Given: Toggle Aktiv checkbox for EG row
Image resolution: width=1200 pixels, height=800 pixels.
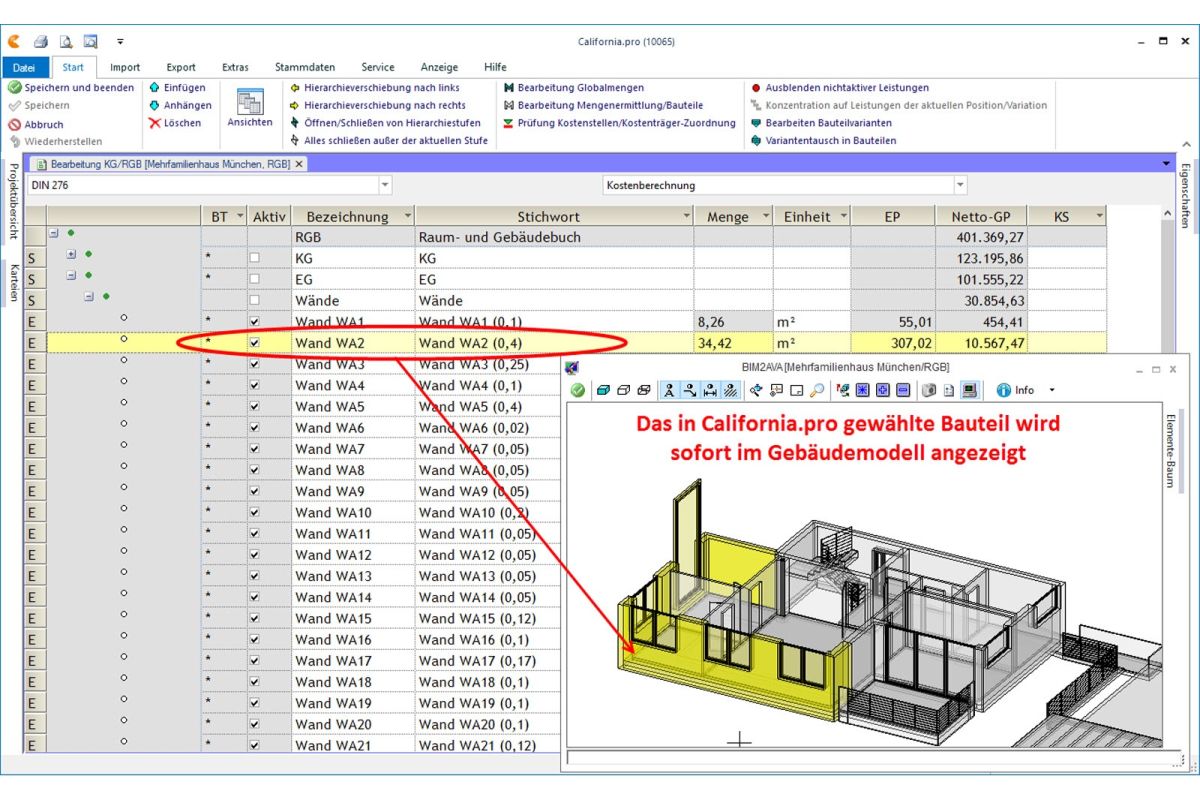Looking at the screenshot, I should 254,279.
